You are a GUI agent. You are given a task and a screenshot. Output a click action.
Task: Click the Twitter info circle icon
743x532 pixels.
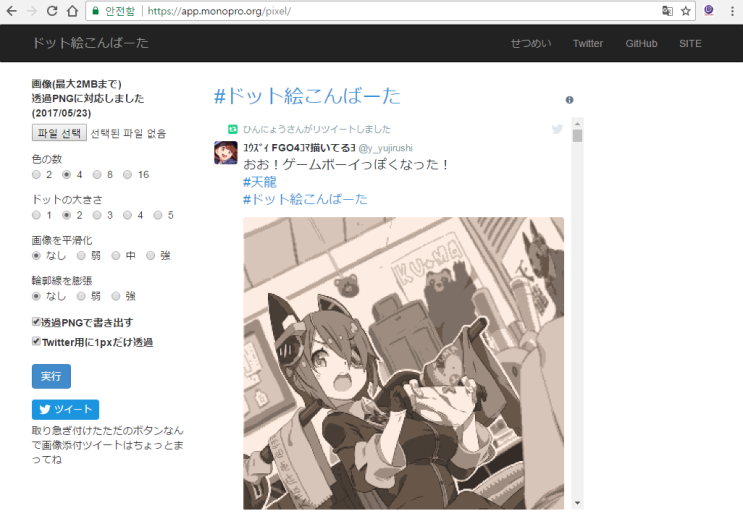[570, 99]
